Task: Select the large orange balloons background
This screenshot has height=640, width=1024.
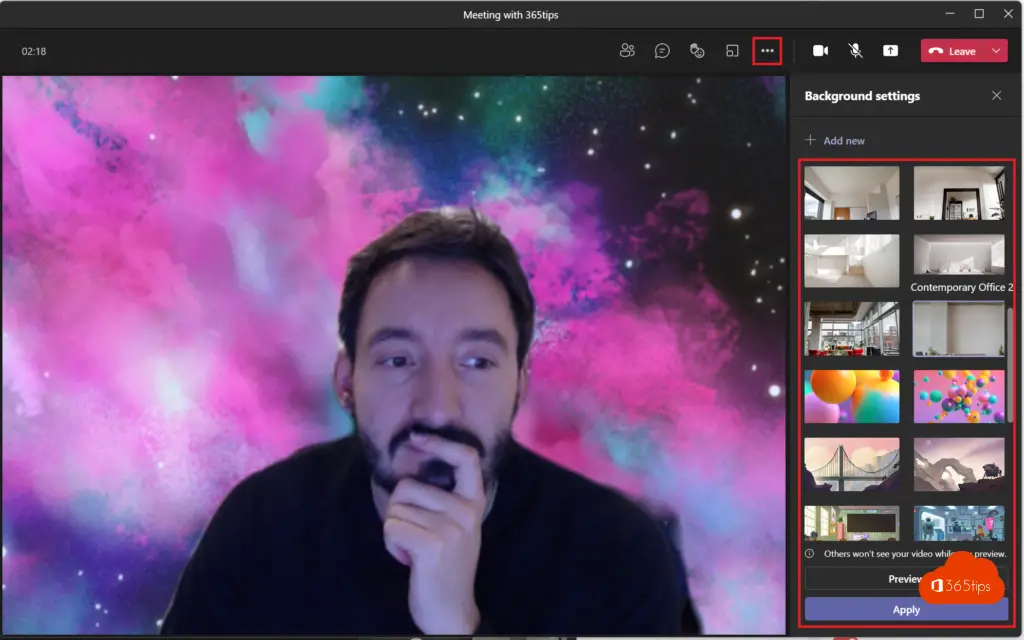Action: pos(851,396)
